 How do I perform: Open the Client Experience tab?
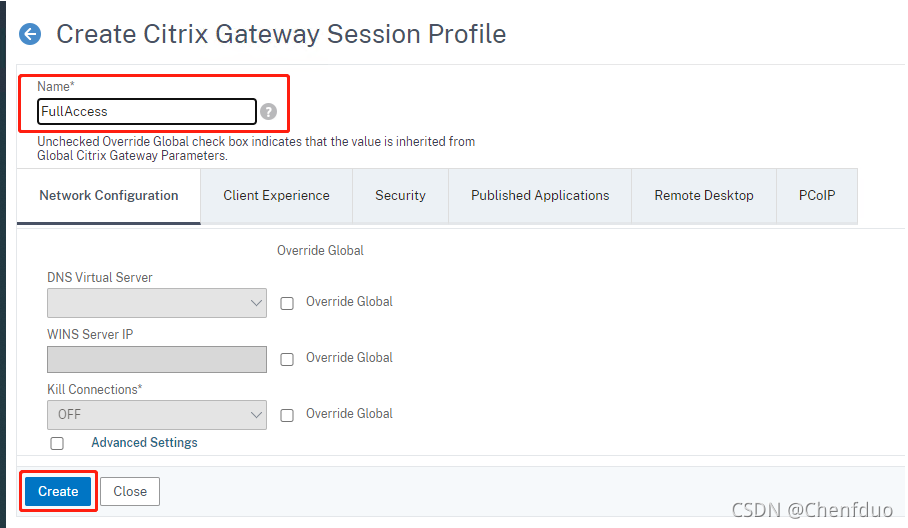tap(276, 196)
